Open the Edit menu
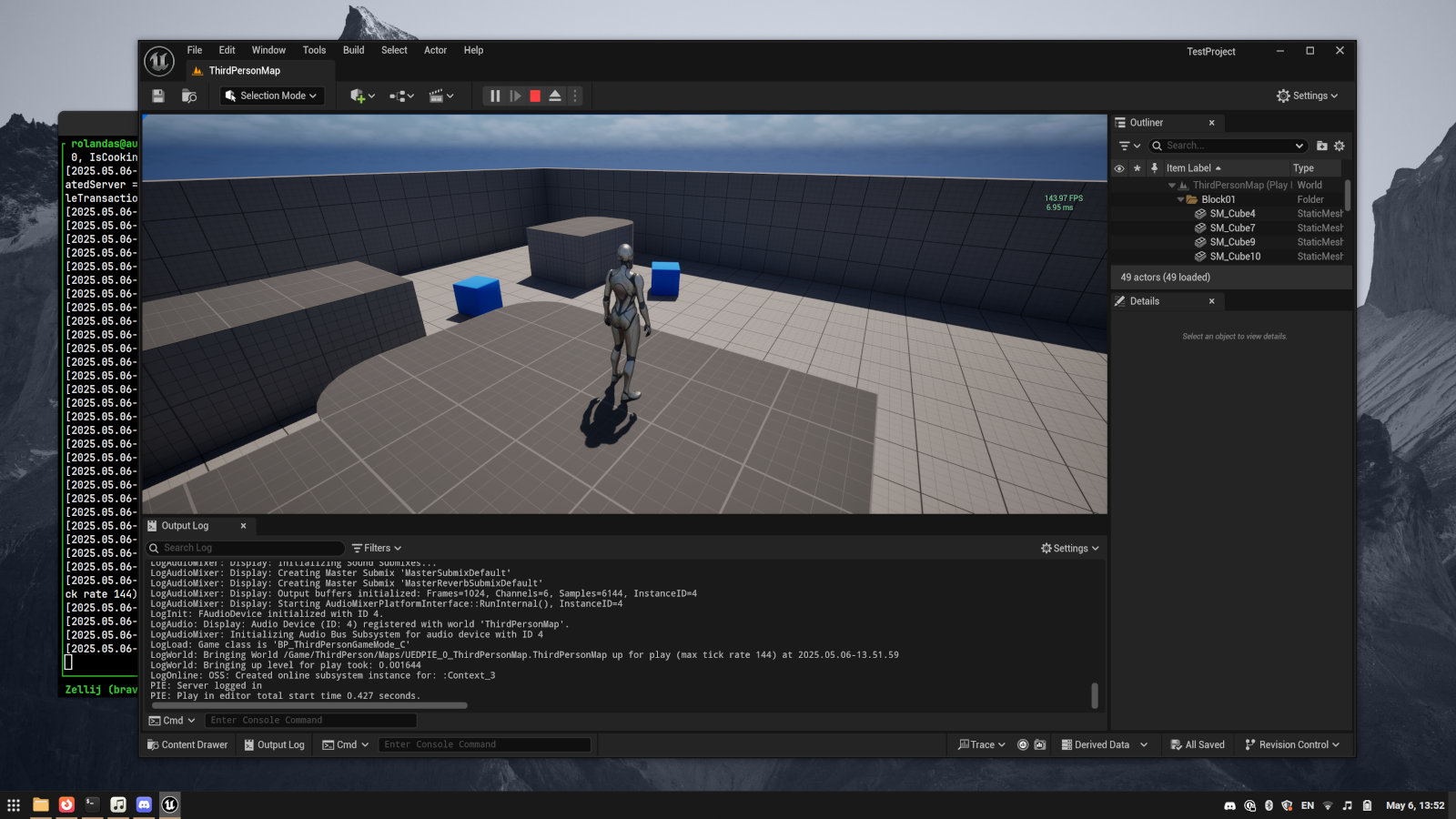The image size is (1456, 819). (x=227, y=50)
